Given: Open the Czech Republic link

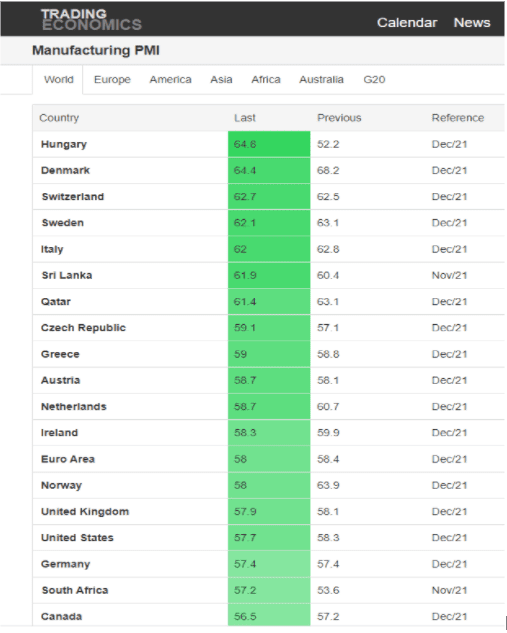Looking at the screenshot, I should point(83,328).
